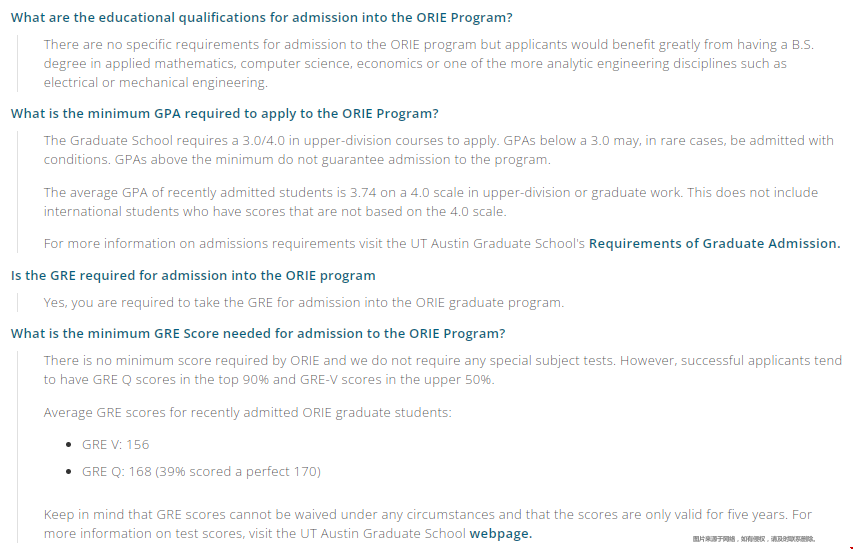Select the 'GRE Q: 168' list item

click(201, 471)
